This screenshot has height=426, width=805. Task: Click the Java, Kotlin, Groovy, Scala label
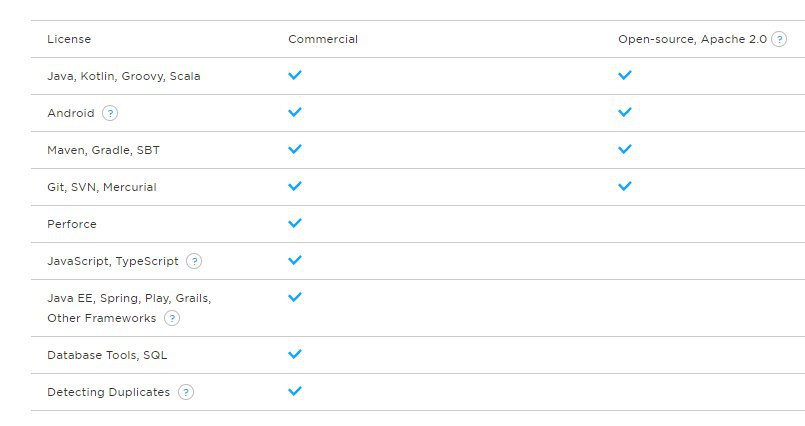124,76
